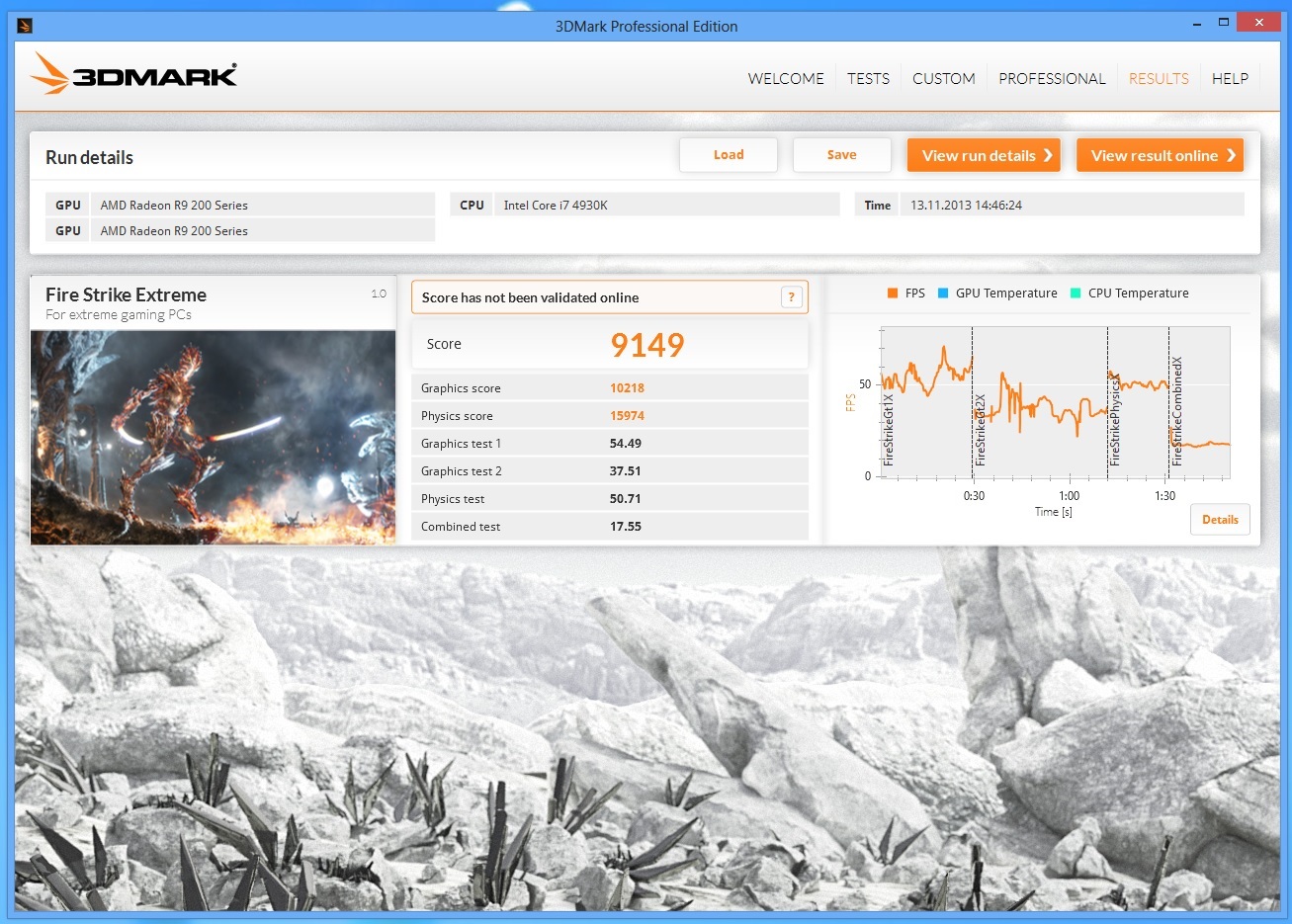
Task: Click the 3DMark logo in header
Action: [133, 74]
